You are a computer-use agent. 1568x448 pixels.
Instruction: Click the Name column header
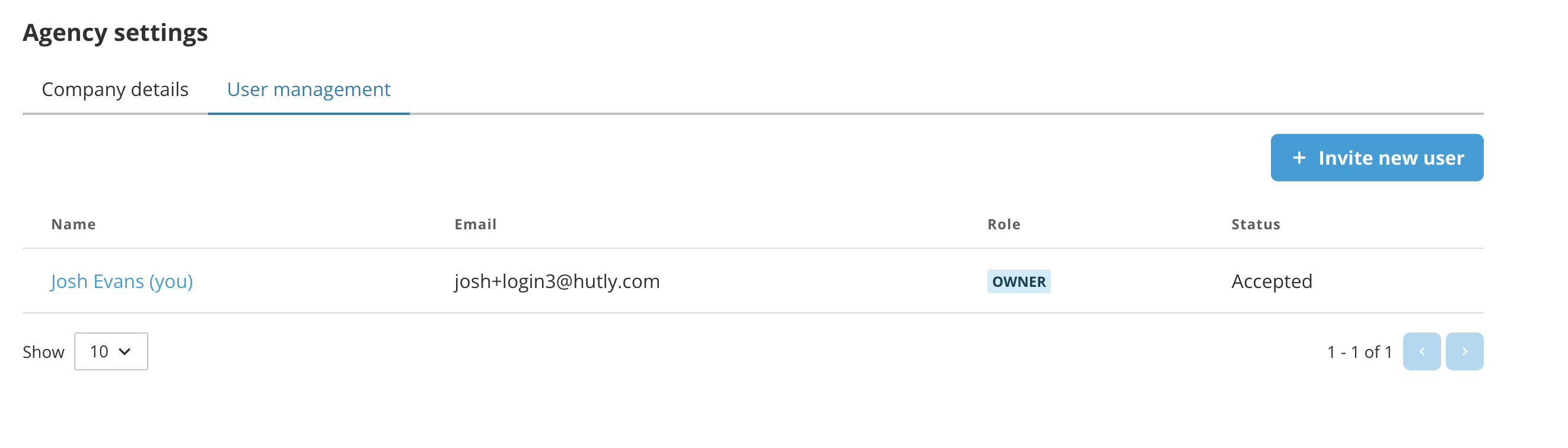tap(74, 225)
